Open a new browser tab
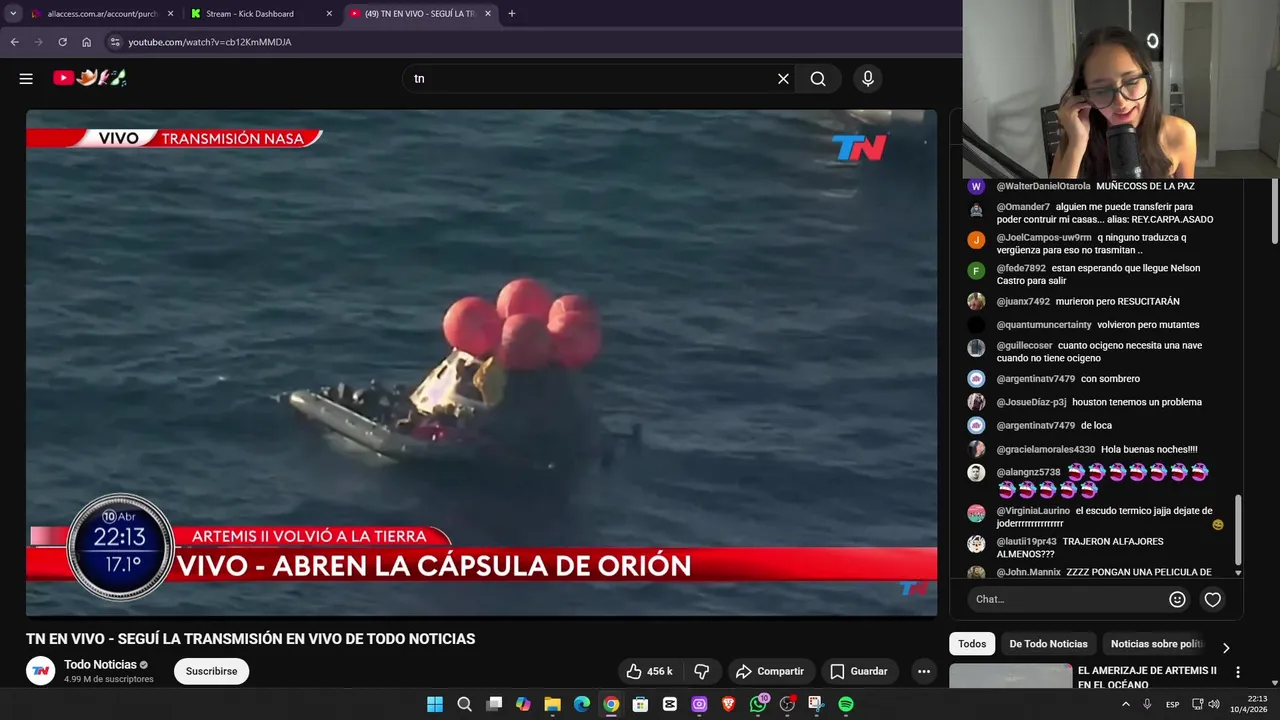 click(512, 14)
